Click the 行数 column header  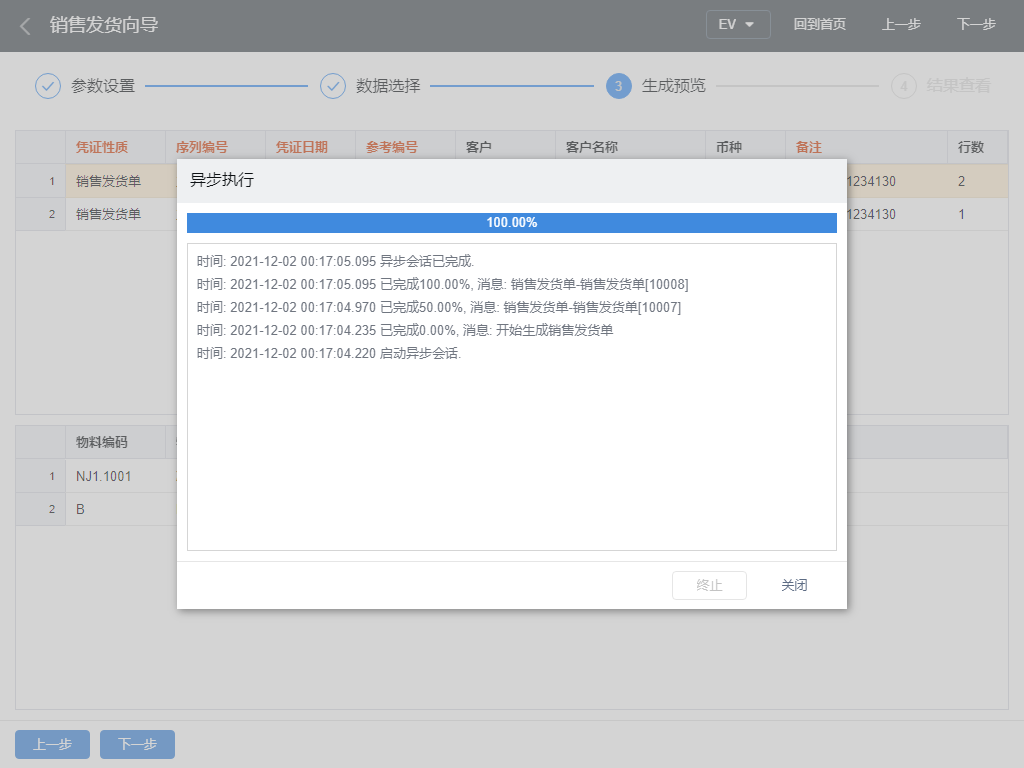[970, 147]
